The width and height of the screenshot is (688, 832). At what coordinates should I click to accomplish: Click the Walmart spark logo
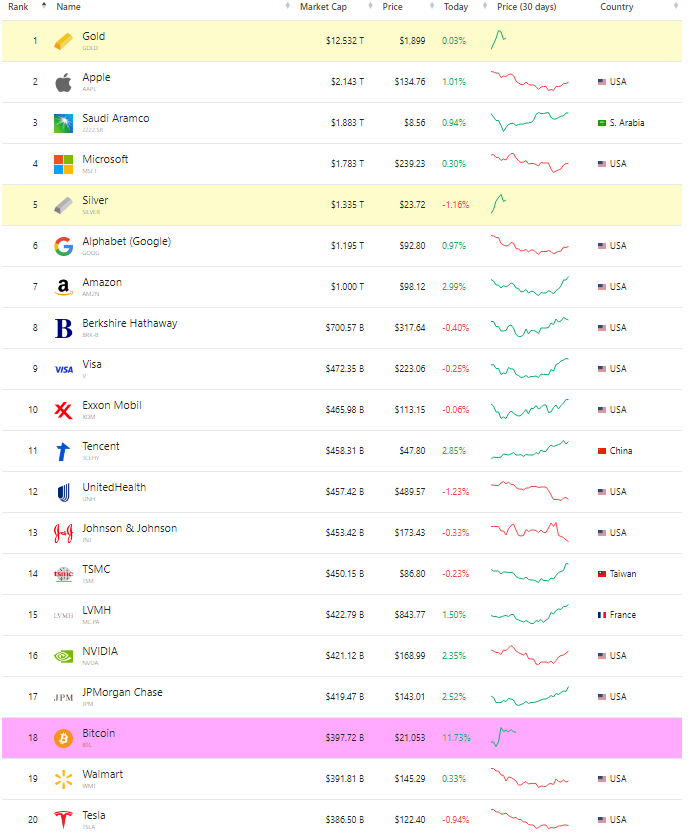(x=63, y=779)
